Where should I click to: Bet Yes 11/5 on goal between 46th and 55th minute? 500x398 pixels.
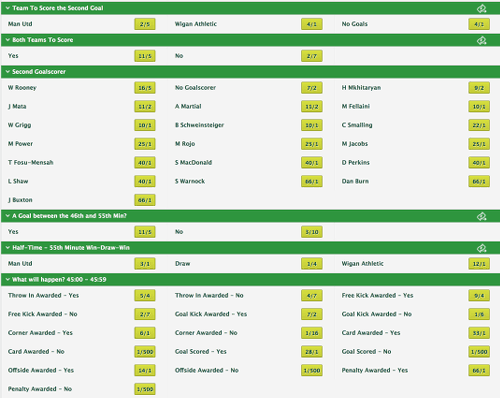coord(145,232)
